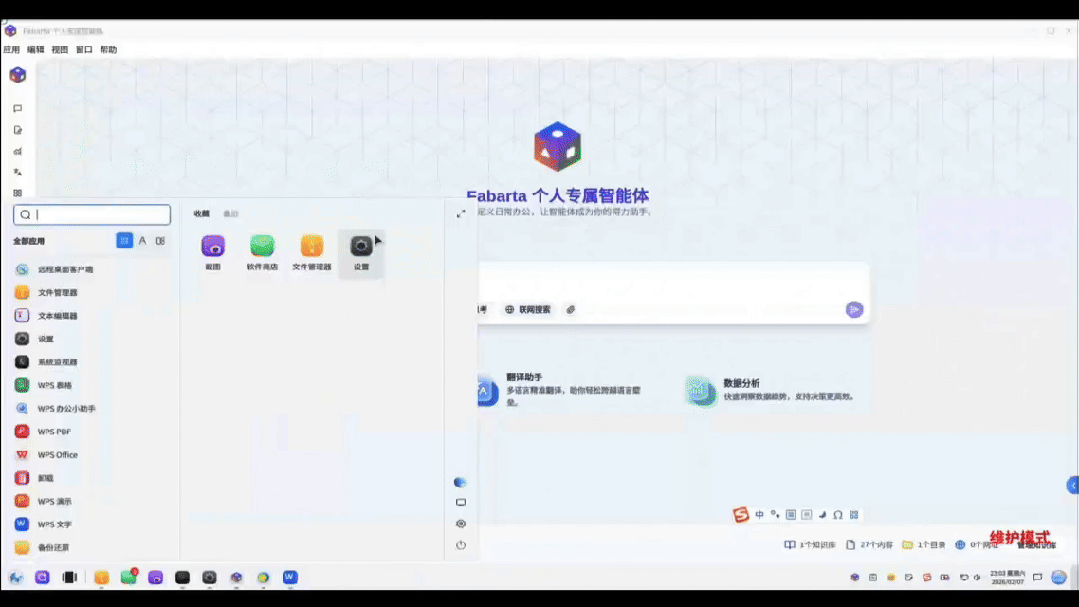
Task: Click the purple send button
Action: (x=854, y=310)
